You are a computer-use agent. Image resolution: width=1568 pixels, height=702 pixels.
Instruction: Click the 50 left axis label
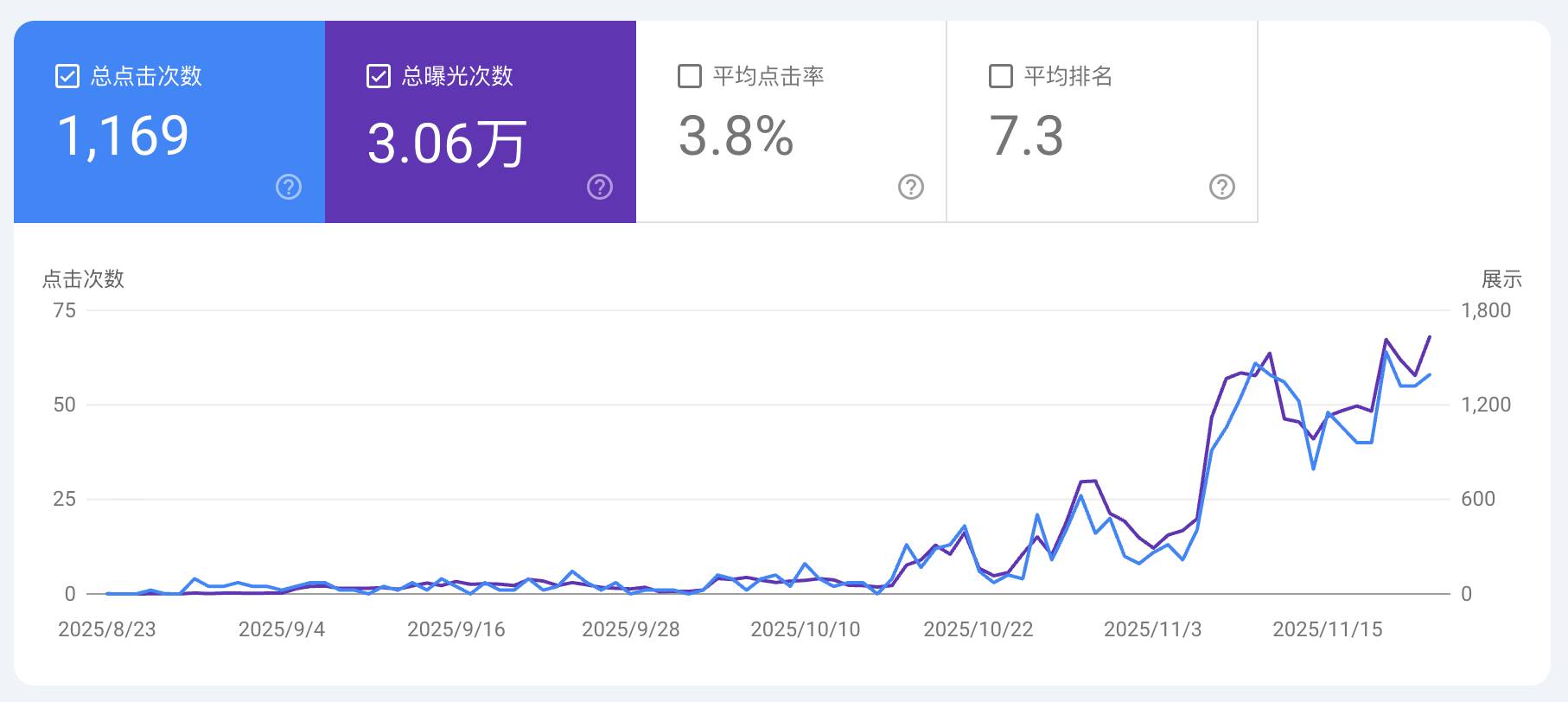point(65,405)
